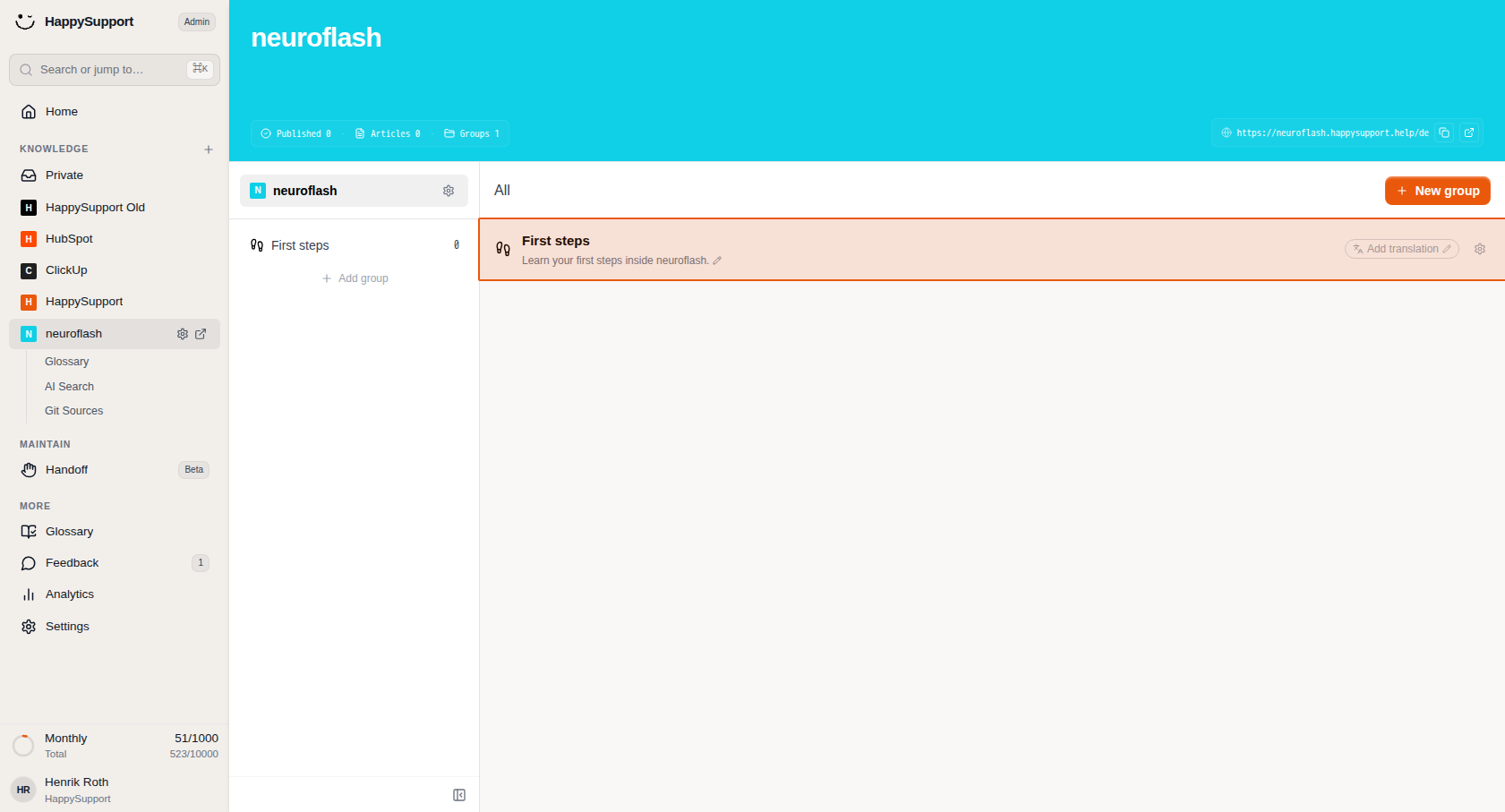Select neuroflash knowledge base in sidebar
This screenshot has height=812, width=1505.
point(115,334)
